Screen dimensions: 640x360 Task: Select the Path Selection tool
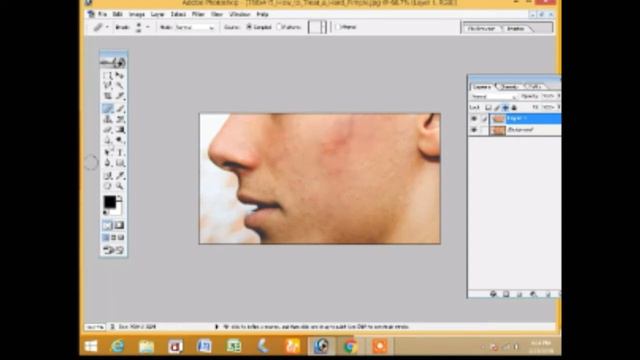click(107, 152)
